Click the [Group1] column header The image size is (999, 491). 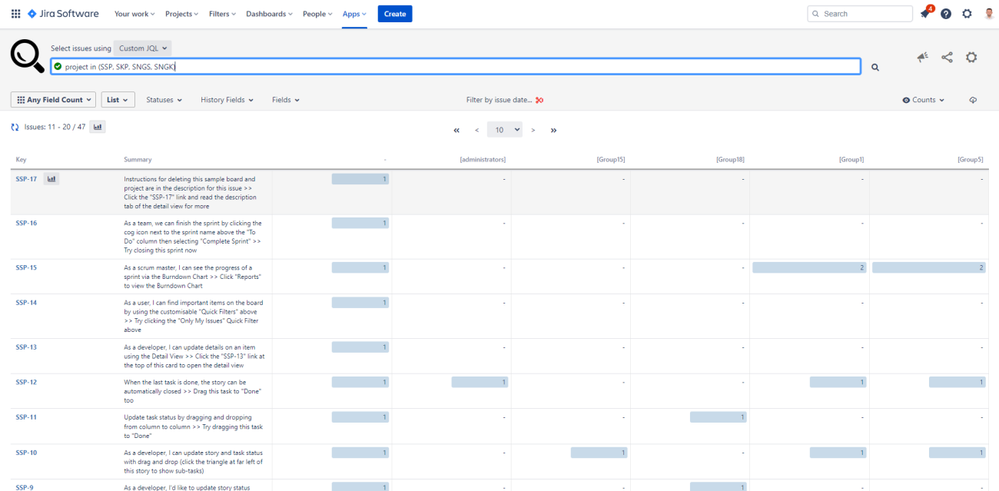[852, 159]
